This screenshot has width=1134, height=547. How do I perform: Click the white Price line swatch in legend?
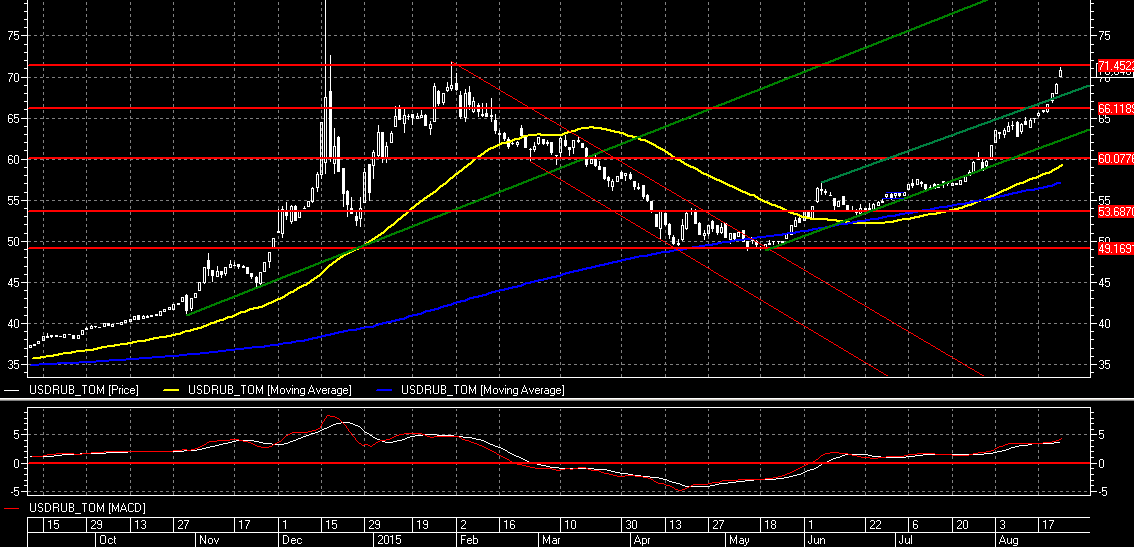pyautogui.click(x=13, y=390)
